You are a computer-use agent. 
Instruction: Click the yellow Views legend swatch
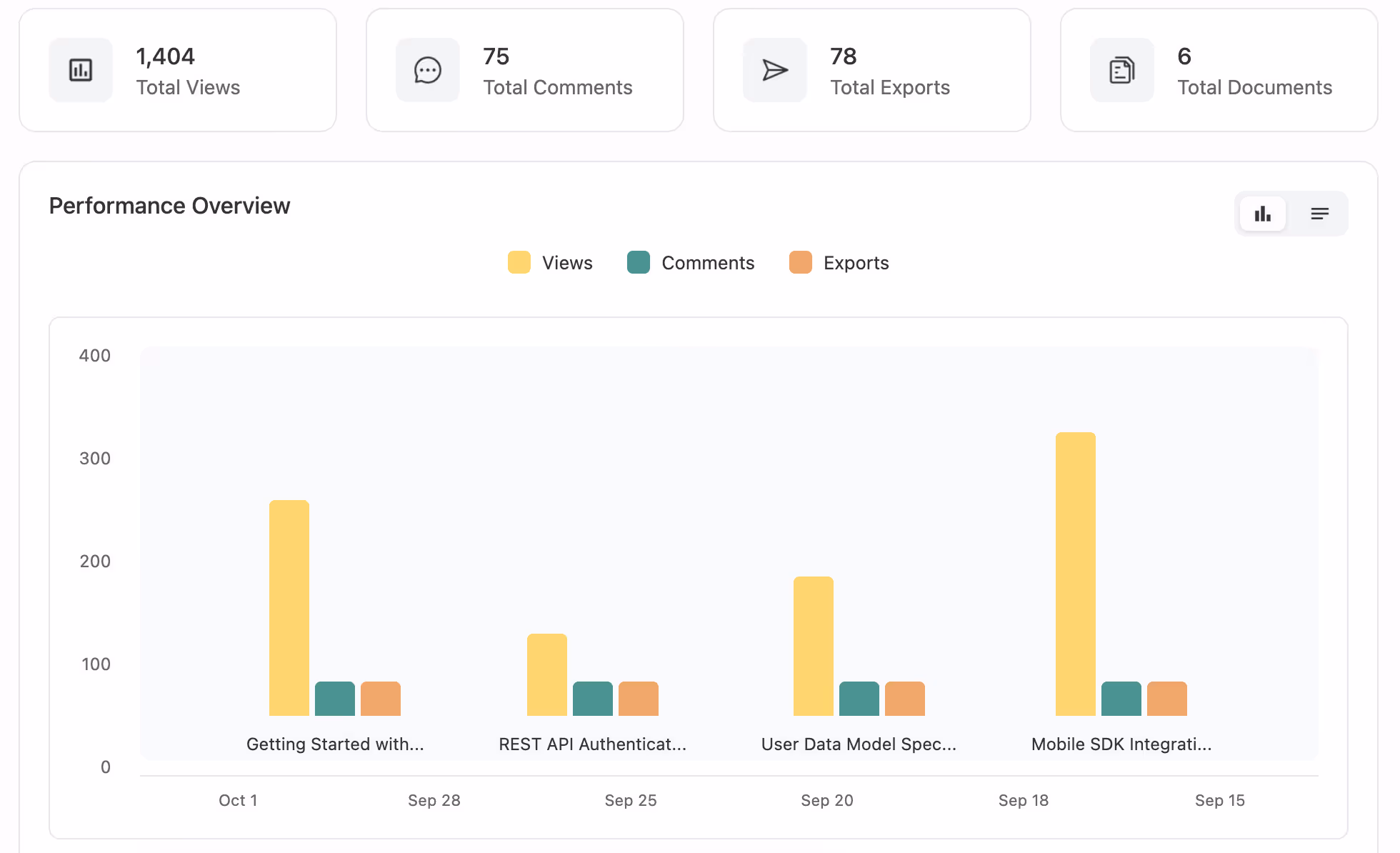pos(518,263)
